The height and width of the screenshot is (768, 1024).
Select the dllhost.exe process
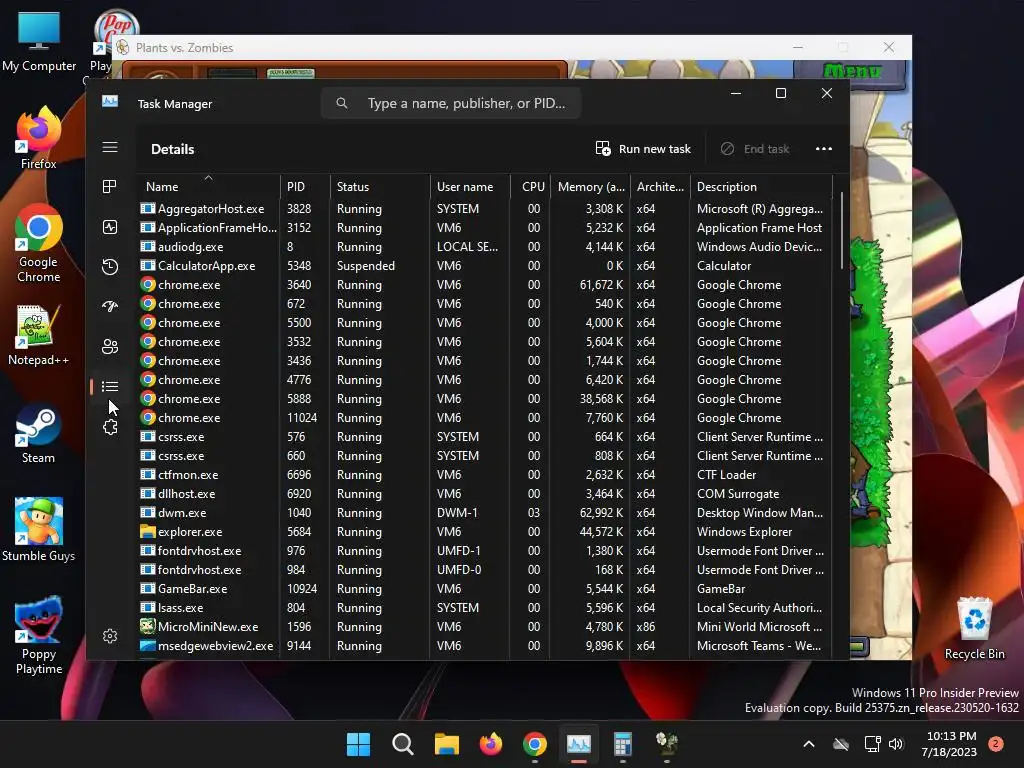[485, 494]
